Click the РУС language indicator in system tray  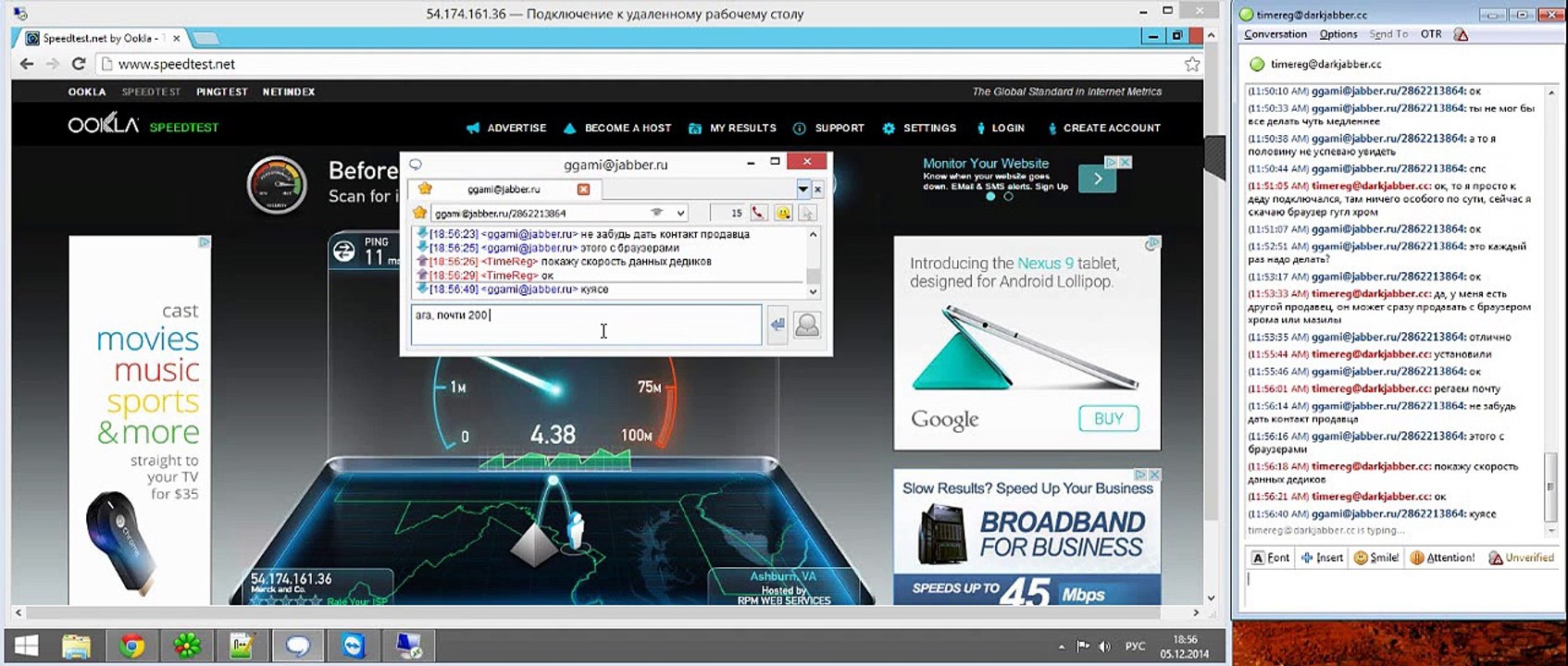(1135, 647)
